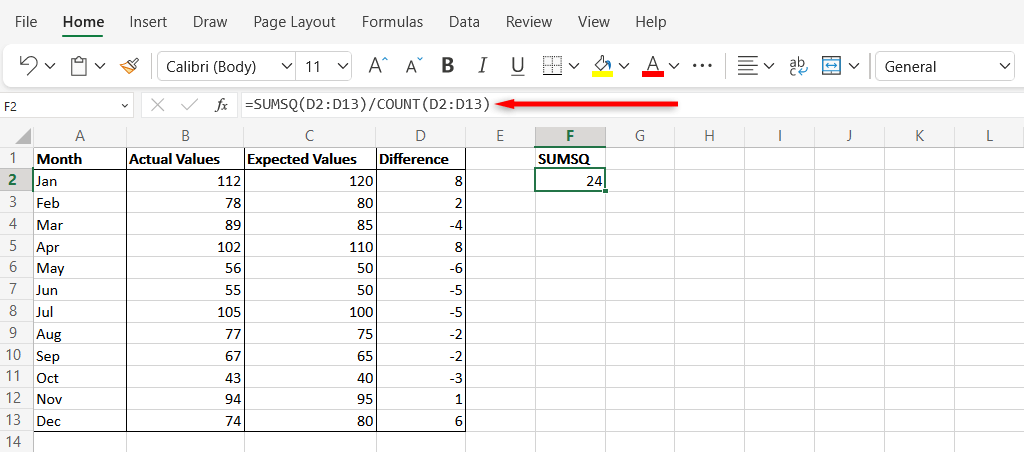Select the Format Painter brush
Image resolution: width=1024 pixels, height=452 pixels.
point(129,66)
